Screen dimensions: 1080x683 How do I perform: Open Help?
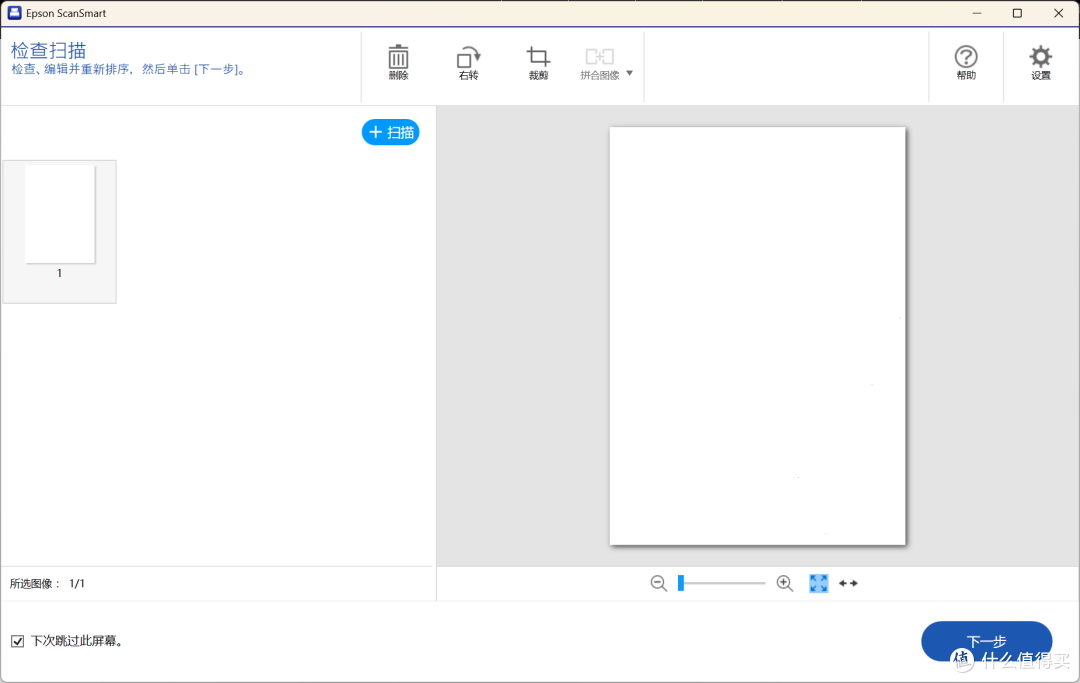coord(966,63)
